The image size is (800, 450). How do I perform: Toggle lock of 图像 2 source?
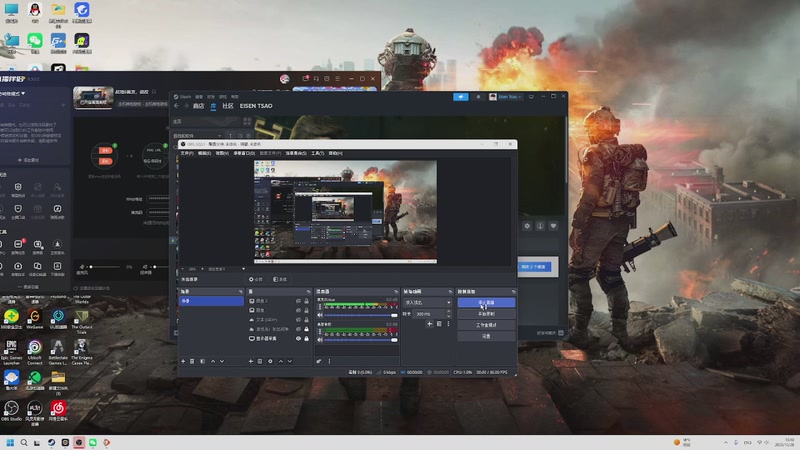click(307, 301)
